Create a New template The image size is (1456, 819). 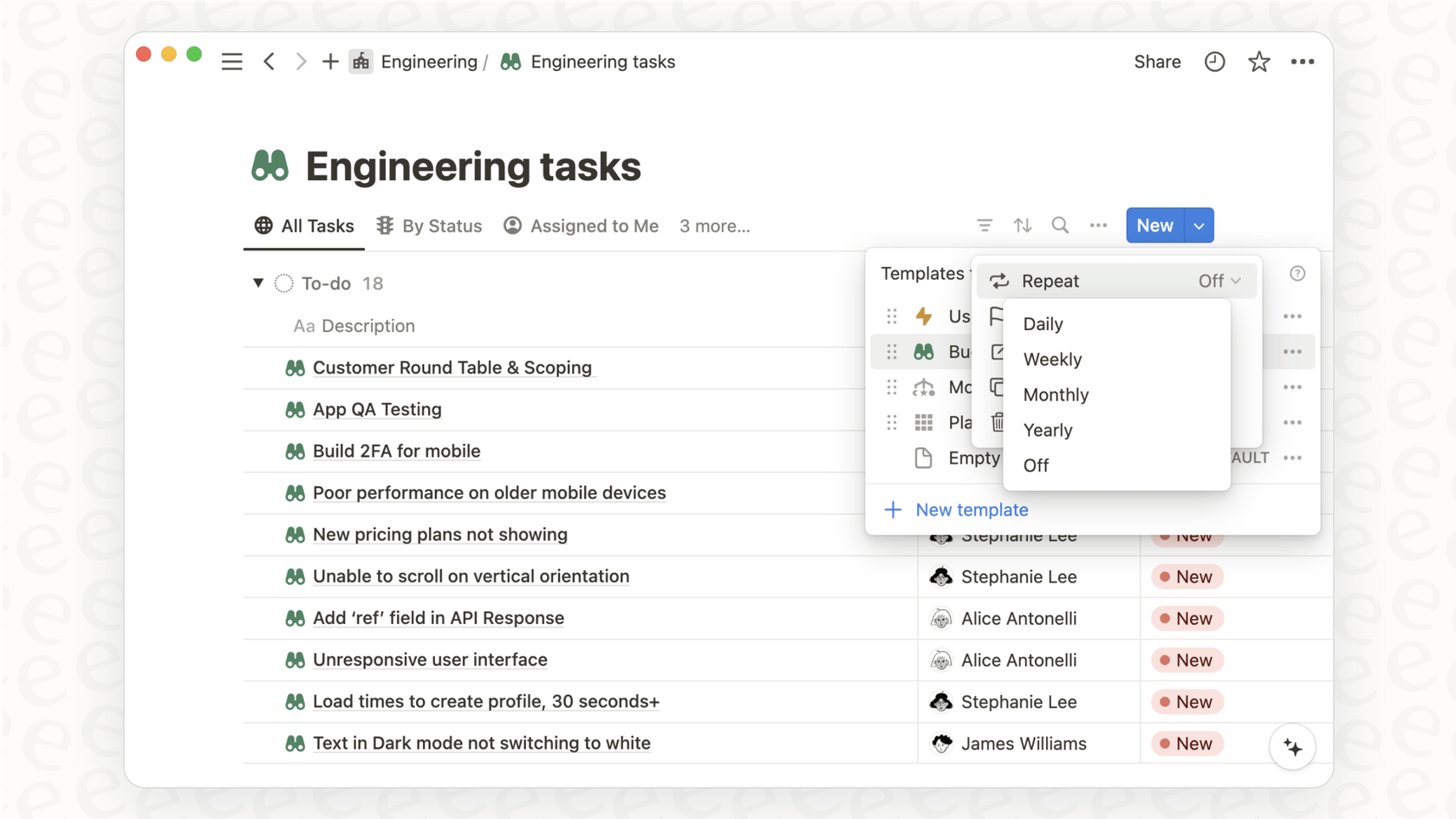coord(971,510)
